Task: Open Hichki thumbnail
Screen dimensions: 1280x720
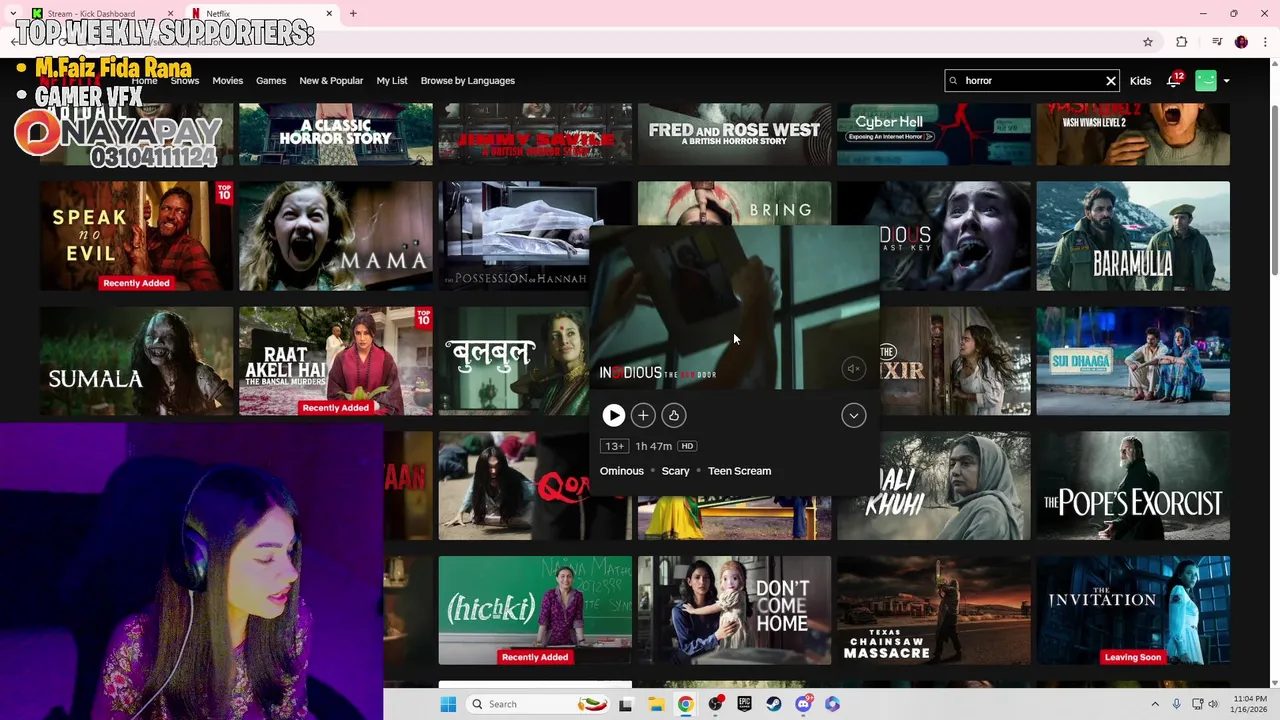Action: [535, 611]
